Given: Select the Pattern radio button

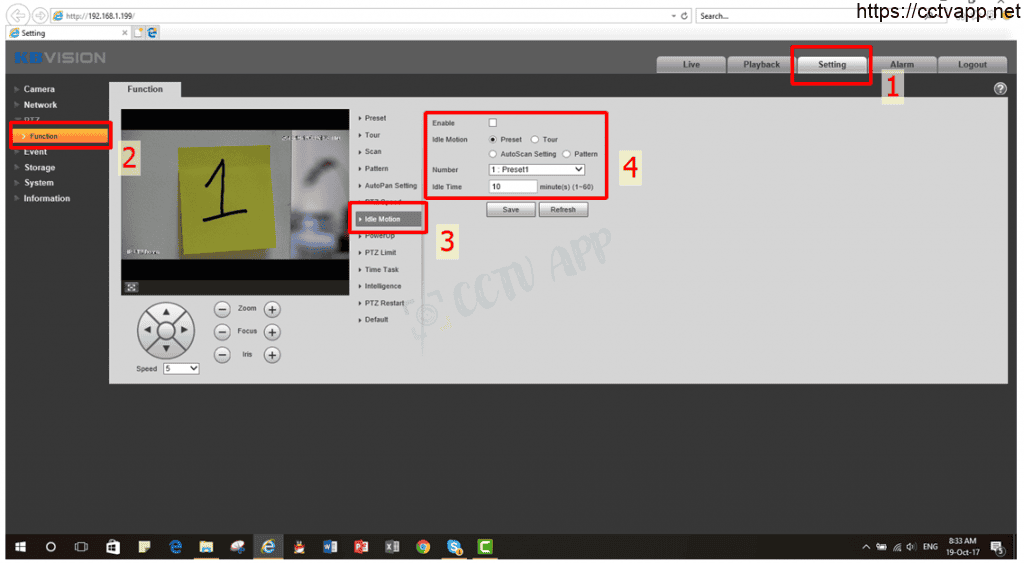Looking at the screenshot, I should tap(566, 154).
